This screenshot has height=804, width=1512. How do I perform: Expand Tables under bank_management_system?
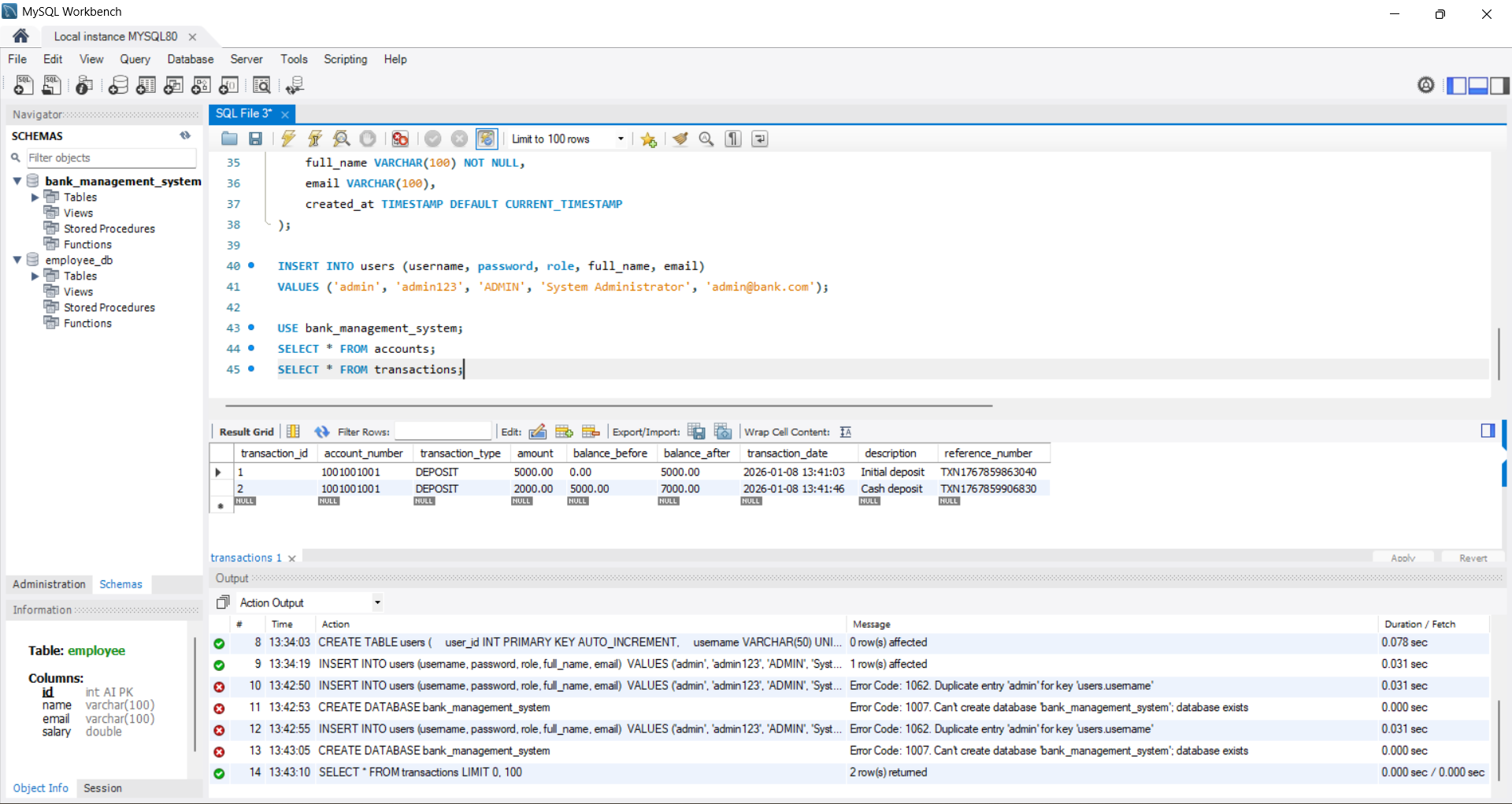[35, 198]
